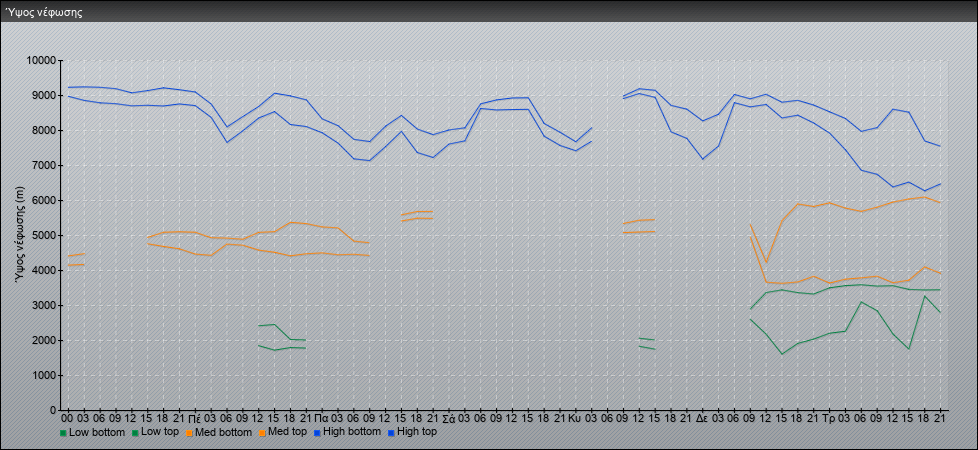This screenshot has height=450, width=978.
Task: Select the Πέ day label on x-axis
Action: [195, 418]
